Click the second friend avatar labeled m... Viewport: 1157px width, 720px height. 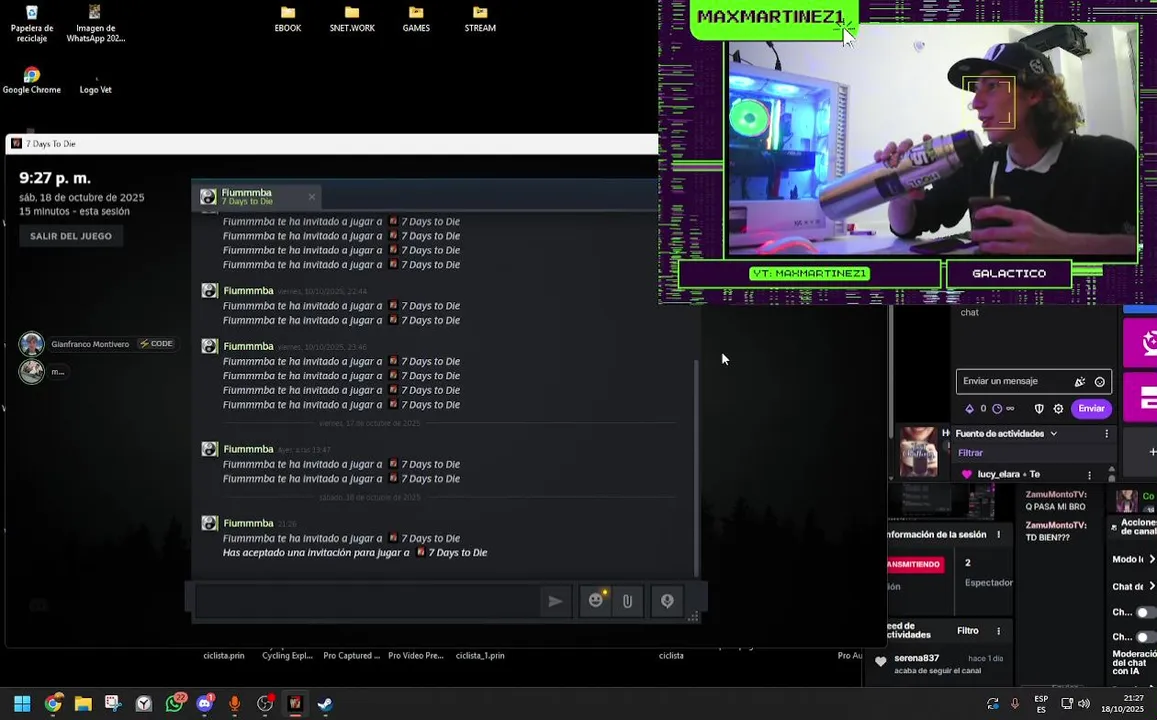pyautogui.click(x=31, y=371)
